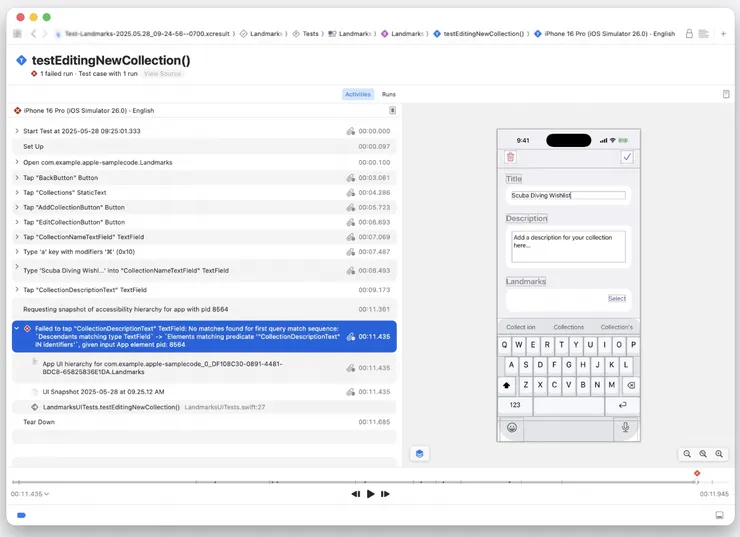Click the lock icon in the top bar
Image resolution: width=740 pixels, height=537 pixels.
(688, 34)
